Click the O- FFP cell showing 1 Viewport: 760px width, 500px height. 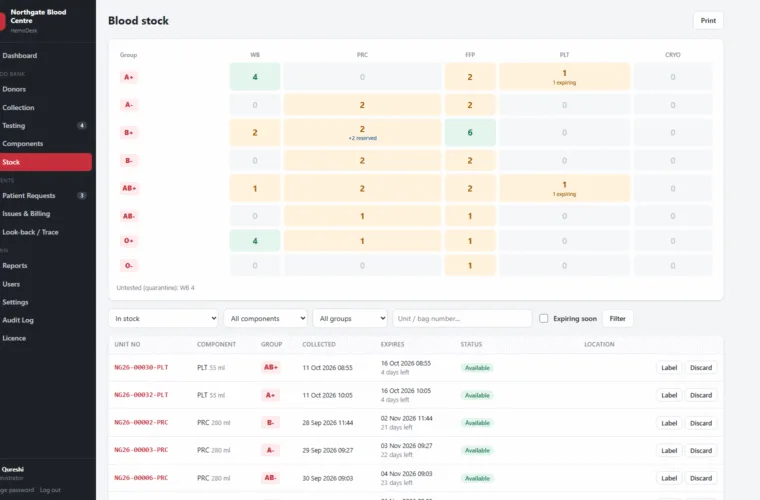pyautogui.click(x=470, y=266)
